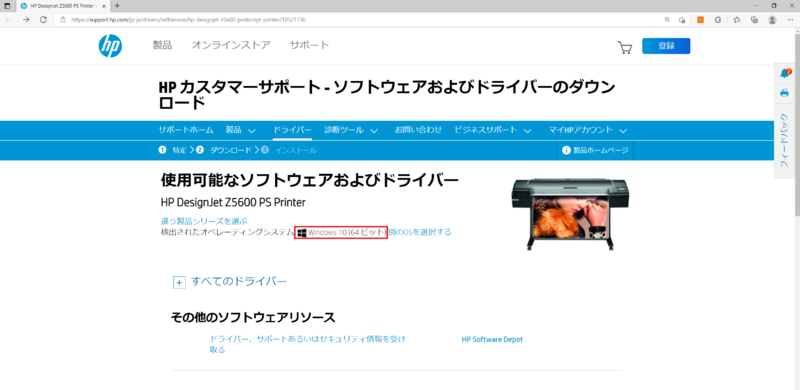The height and width of the screenshot is (390, 800).
Task: Click the 製品ホームページ link
Action: point(601,150)
